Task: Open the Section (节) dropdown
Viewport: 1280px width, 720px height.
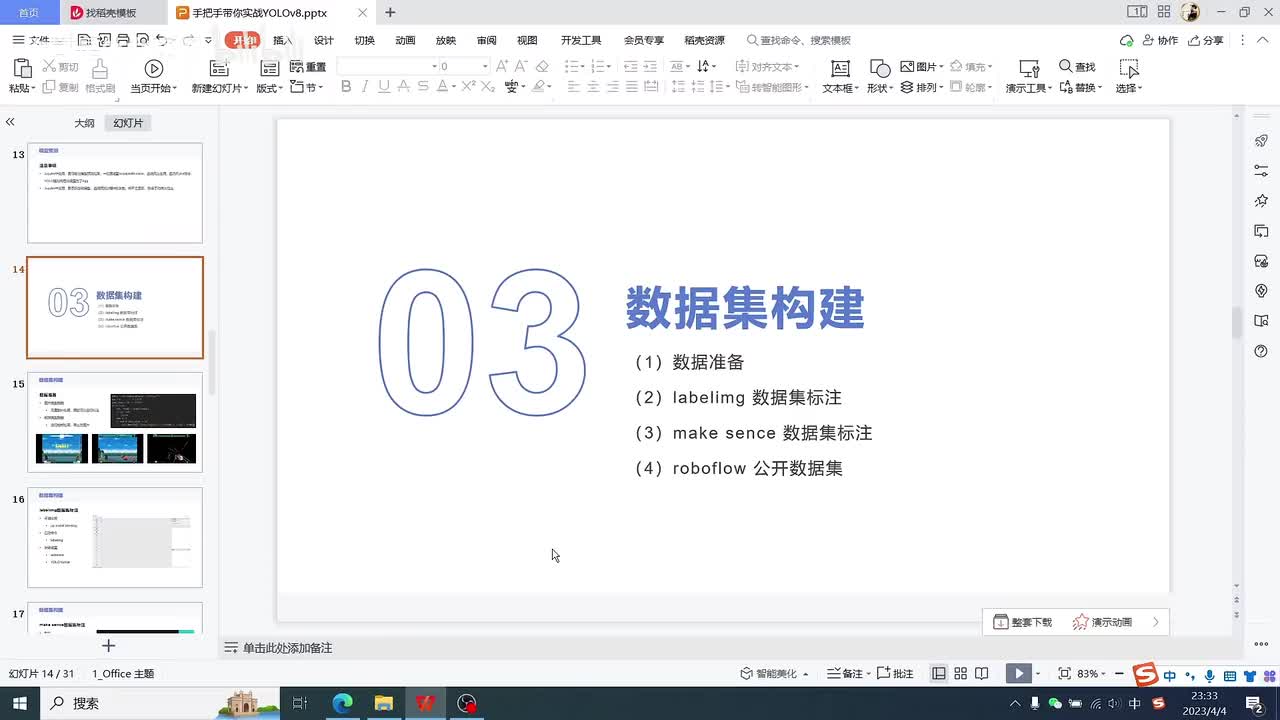Action: [x=307, y=87]
